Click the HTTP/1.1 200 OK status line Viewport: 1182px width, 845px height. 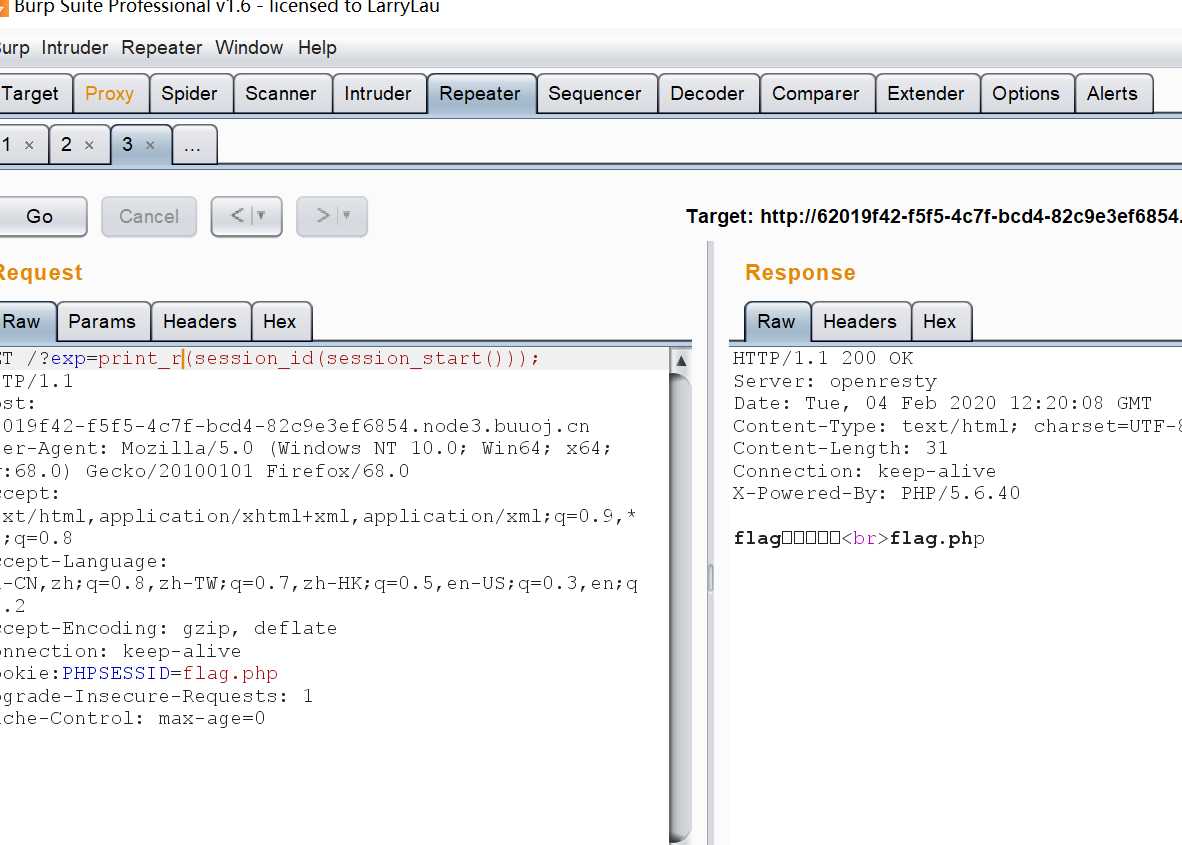[x=823, y=358]
